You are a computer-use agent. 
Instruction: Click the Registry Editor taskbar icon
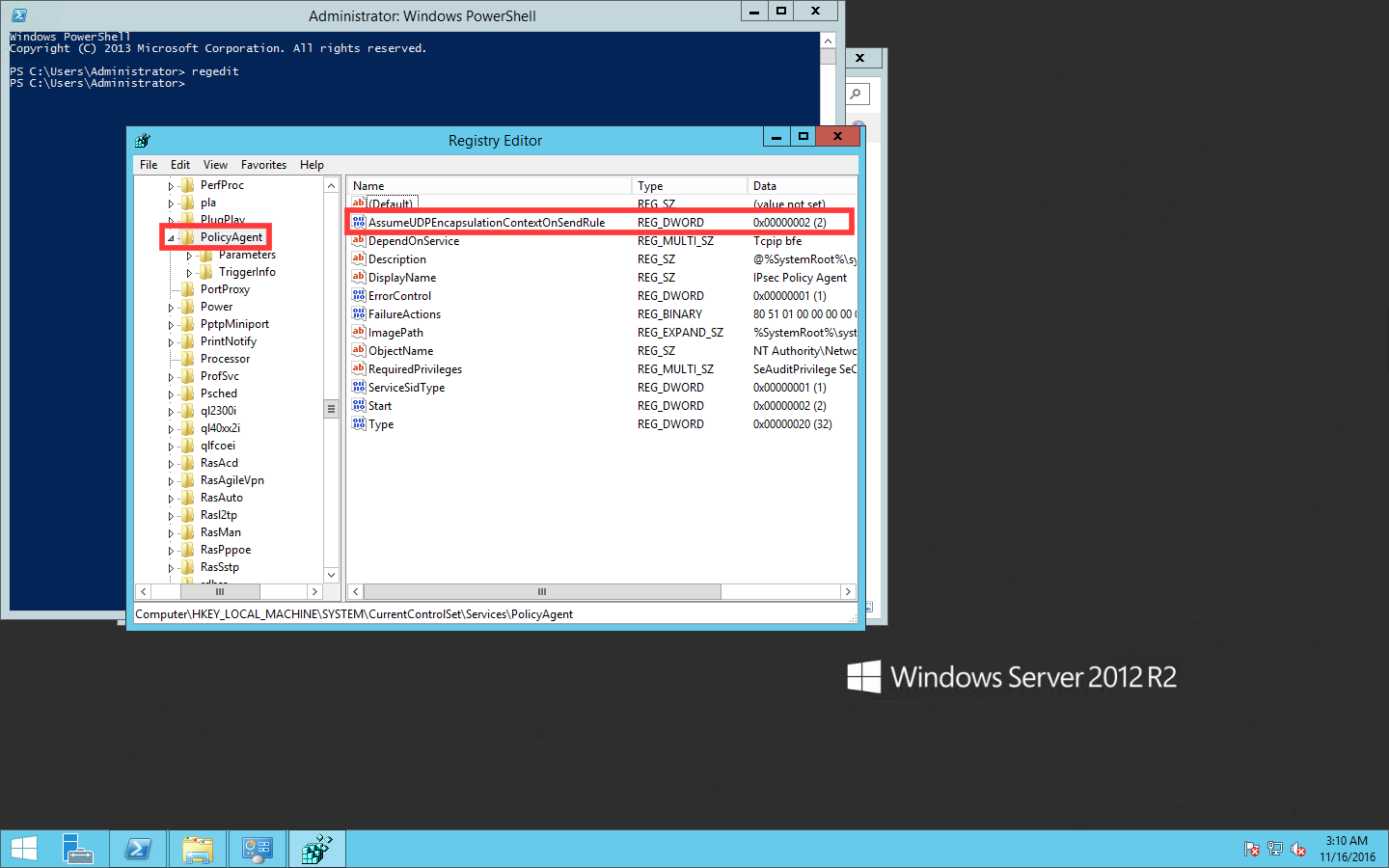pos(316,849)
